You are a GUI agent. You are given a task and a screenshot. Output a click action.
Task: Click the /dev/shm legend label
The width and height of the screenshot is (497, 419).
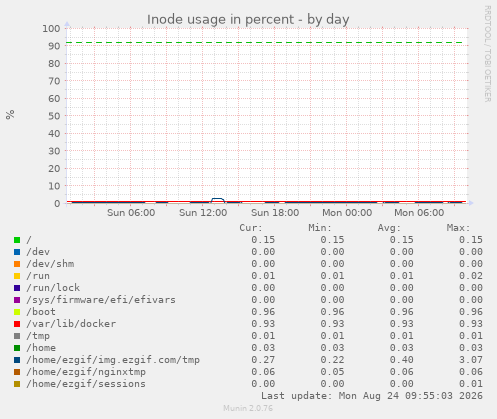(x=50, y=264)
